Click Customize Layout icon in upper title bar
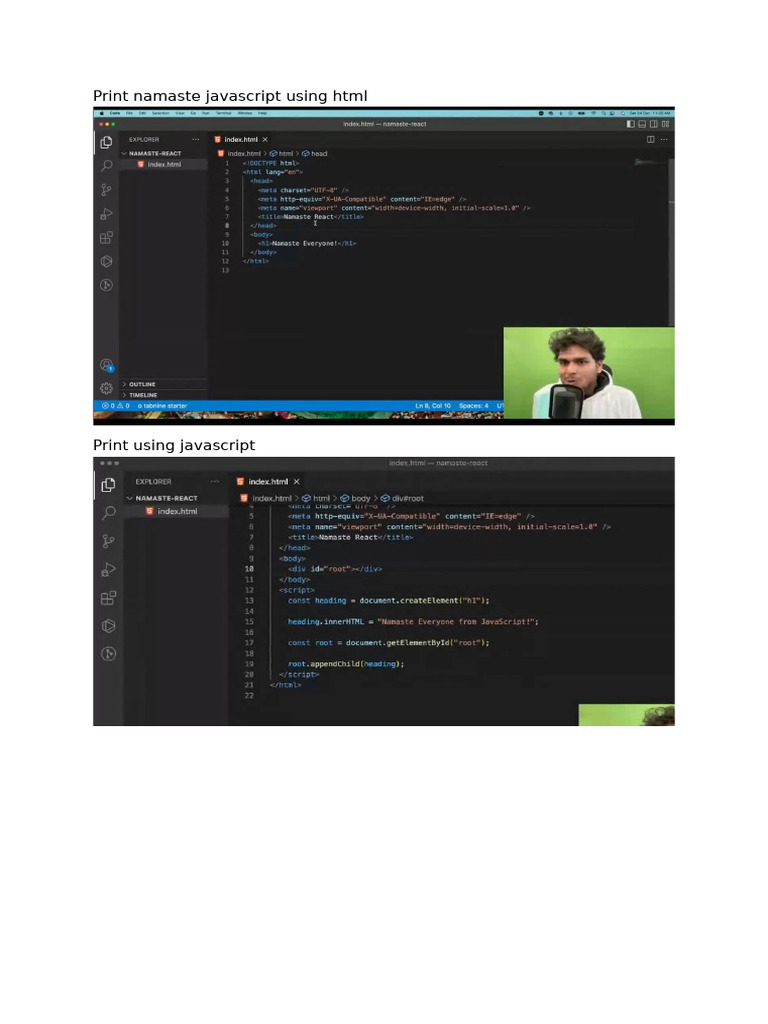 pyautogui.click(x=665, y=124)
